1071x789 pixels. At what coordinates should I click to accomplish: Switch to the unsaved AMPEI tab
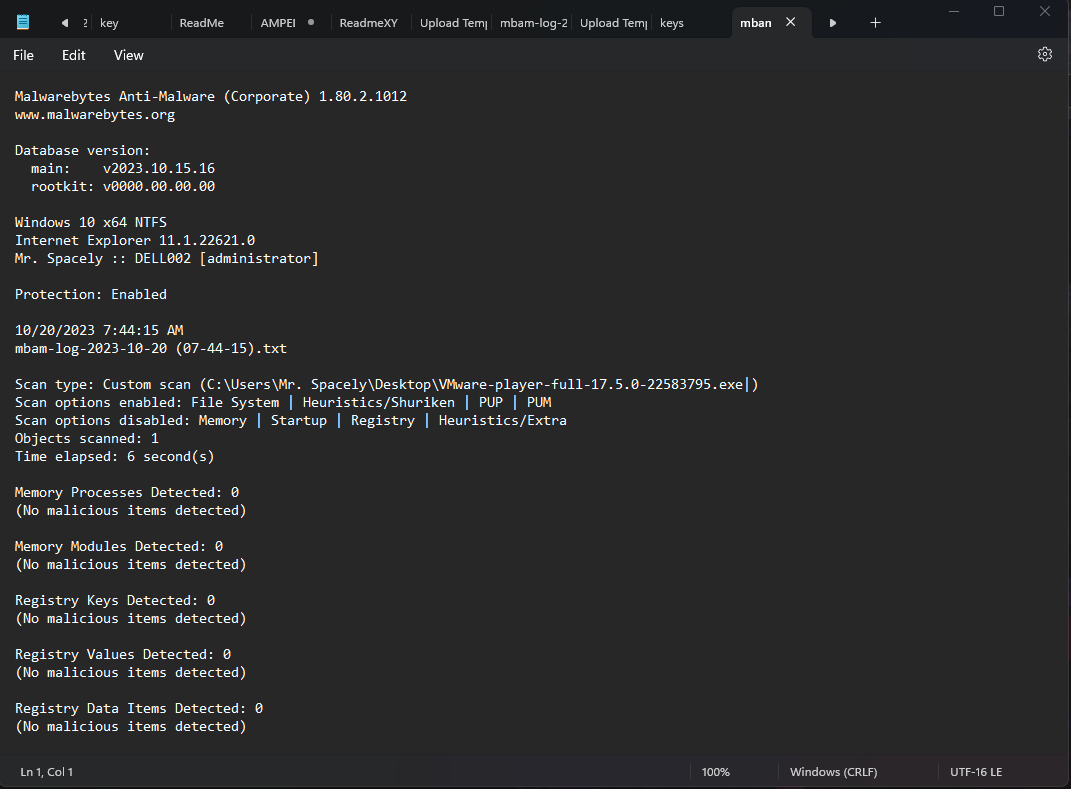[291, 23]
